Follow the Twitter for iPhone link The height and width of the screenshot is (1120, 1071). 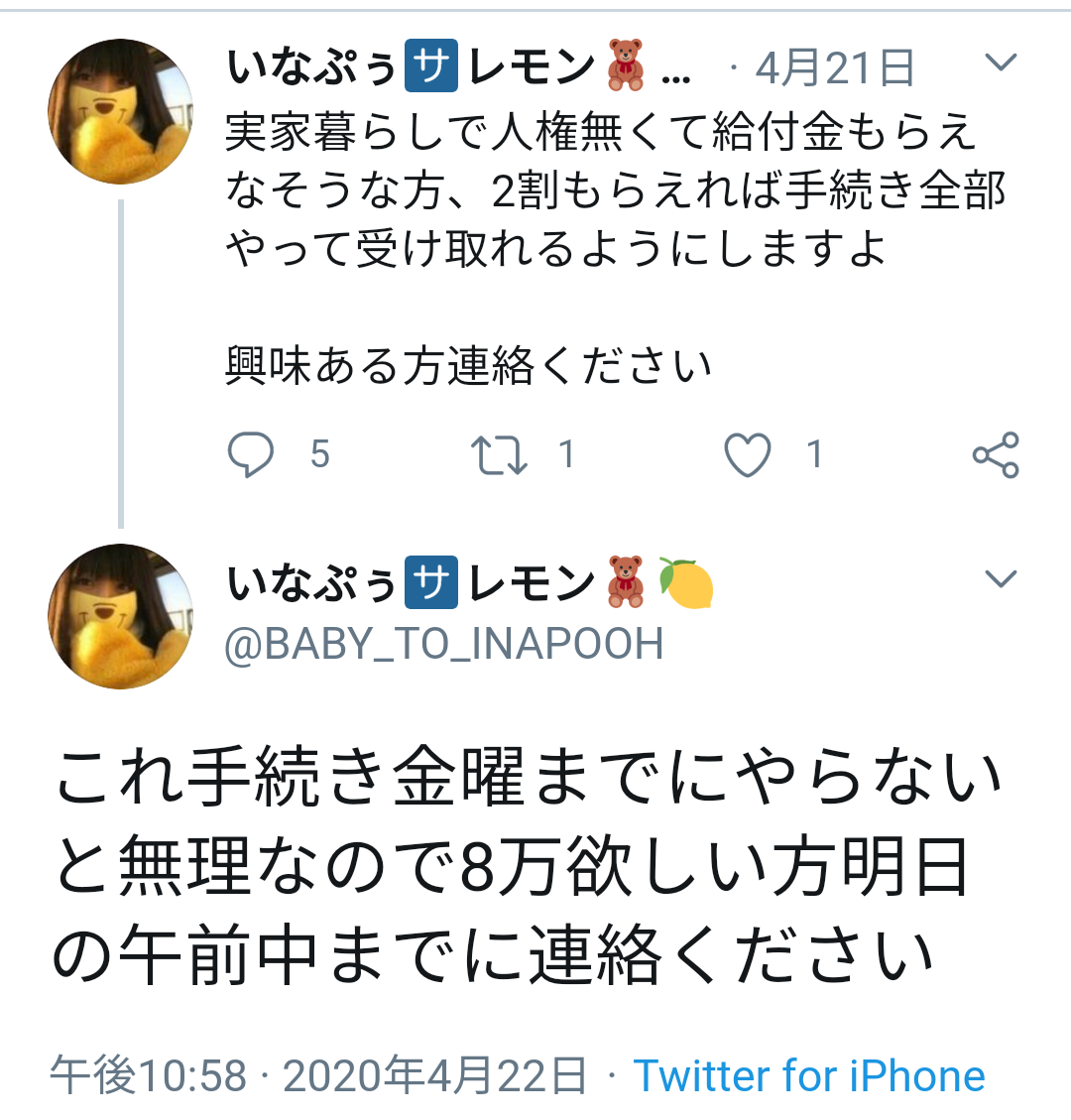[x=809, y=1076]
